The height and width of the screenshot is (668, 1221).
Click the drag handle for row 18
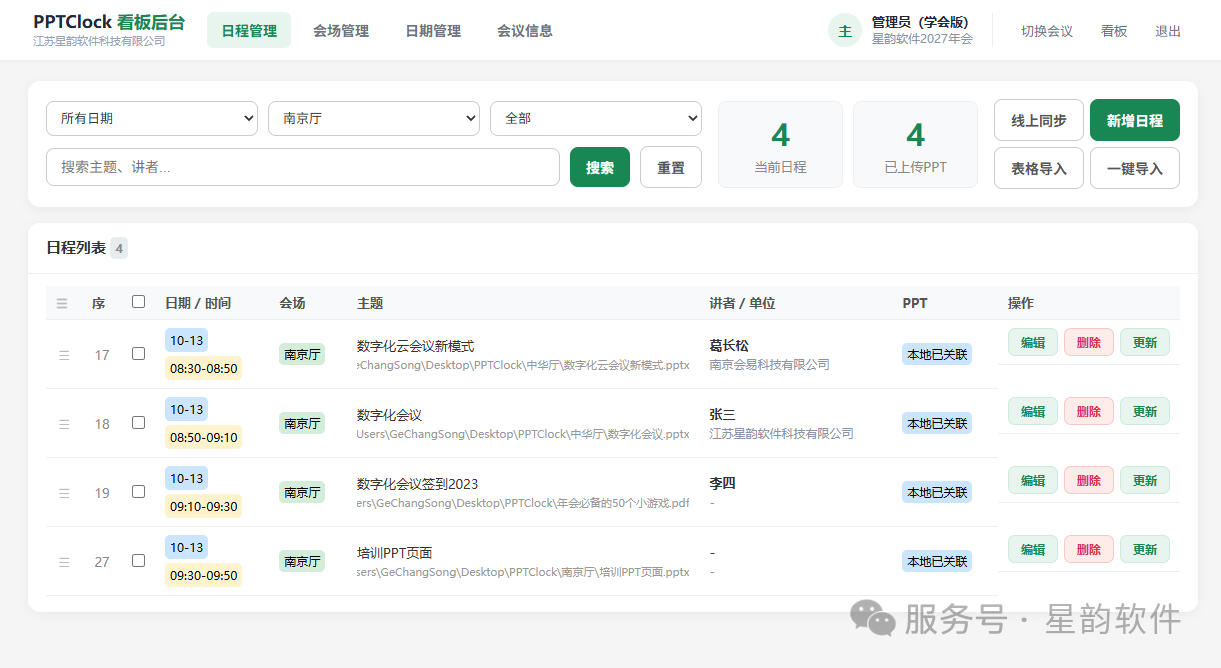point(64,424)
